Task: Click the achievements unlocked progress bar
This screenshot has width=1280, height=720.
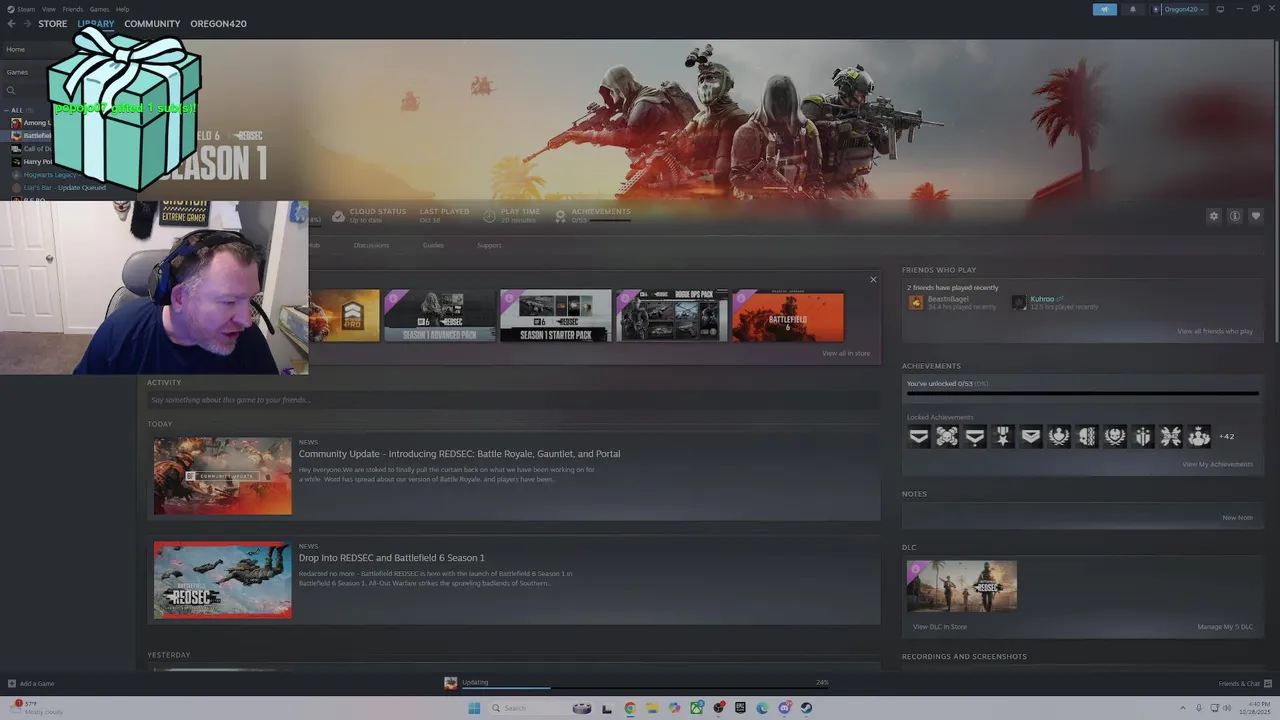Action: click(1082, 393)
